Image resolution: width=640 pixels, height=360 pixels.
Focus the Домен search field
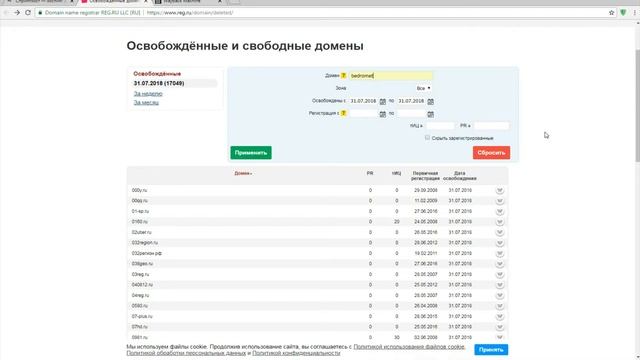coord(391,76)
